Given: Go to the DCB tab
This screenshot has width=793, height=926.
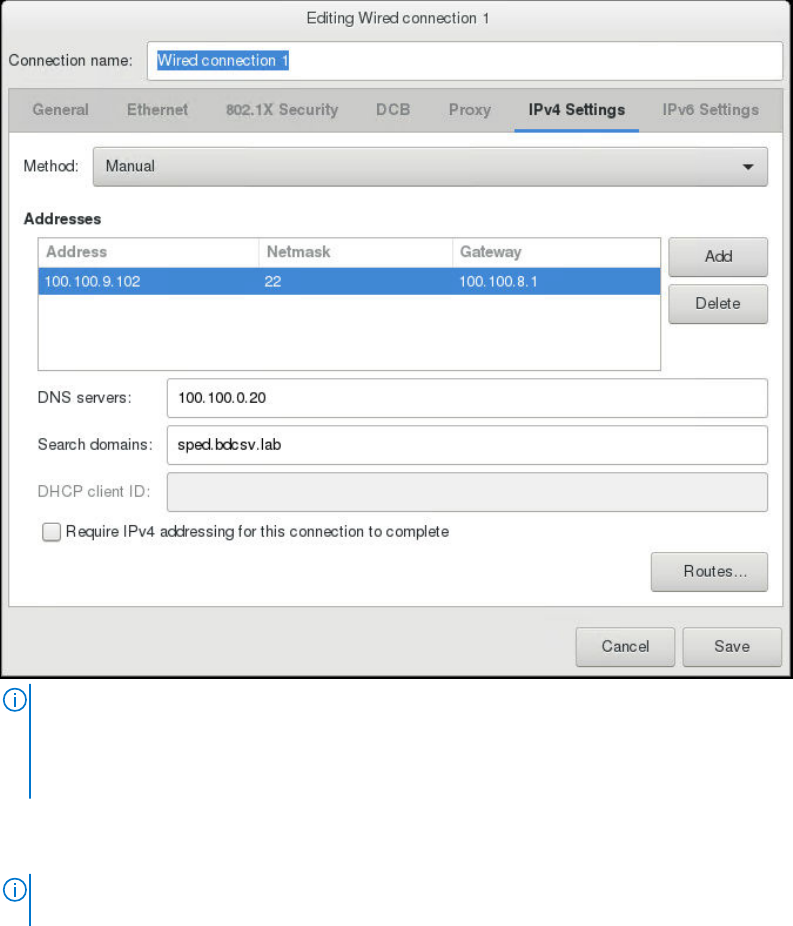Looking at the screenshot, I should tap(393, 110).
